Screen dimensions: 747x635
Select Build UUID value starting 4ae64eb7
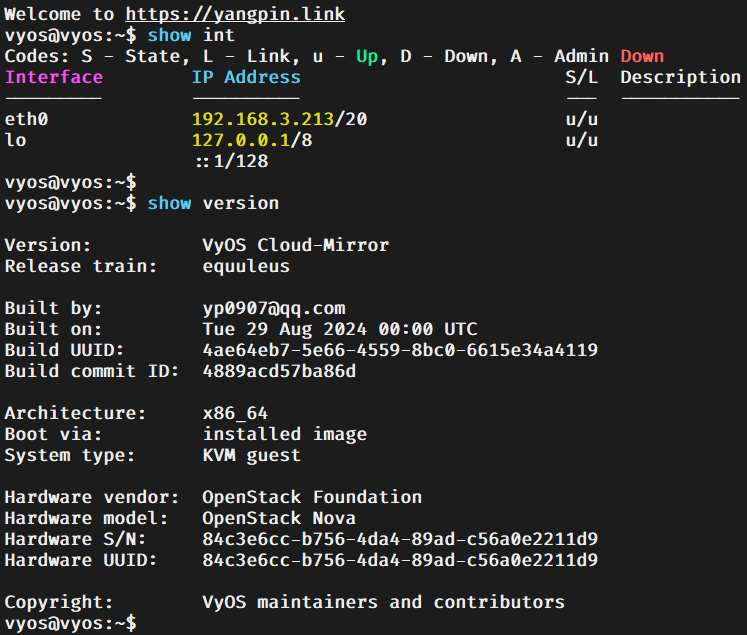tap(400, 350)
